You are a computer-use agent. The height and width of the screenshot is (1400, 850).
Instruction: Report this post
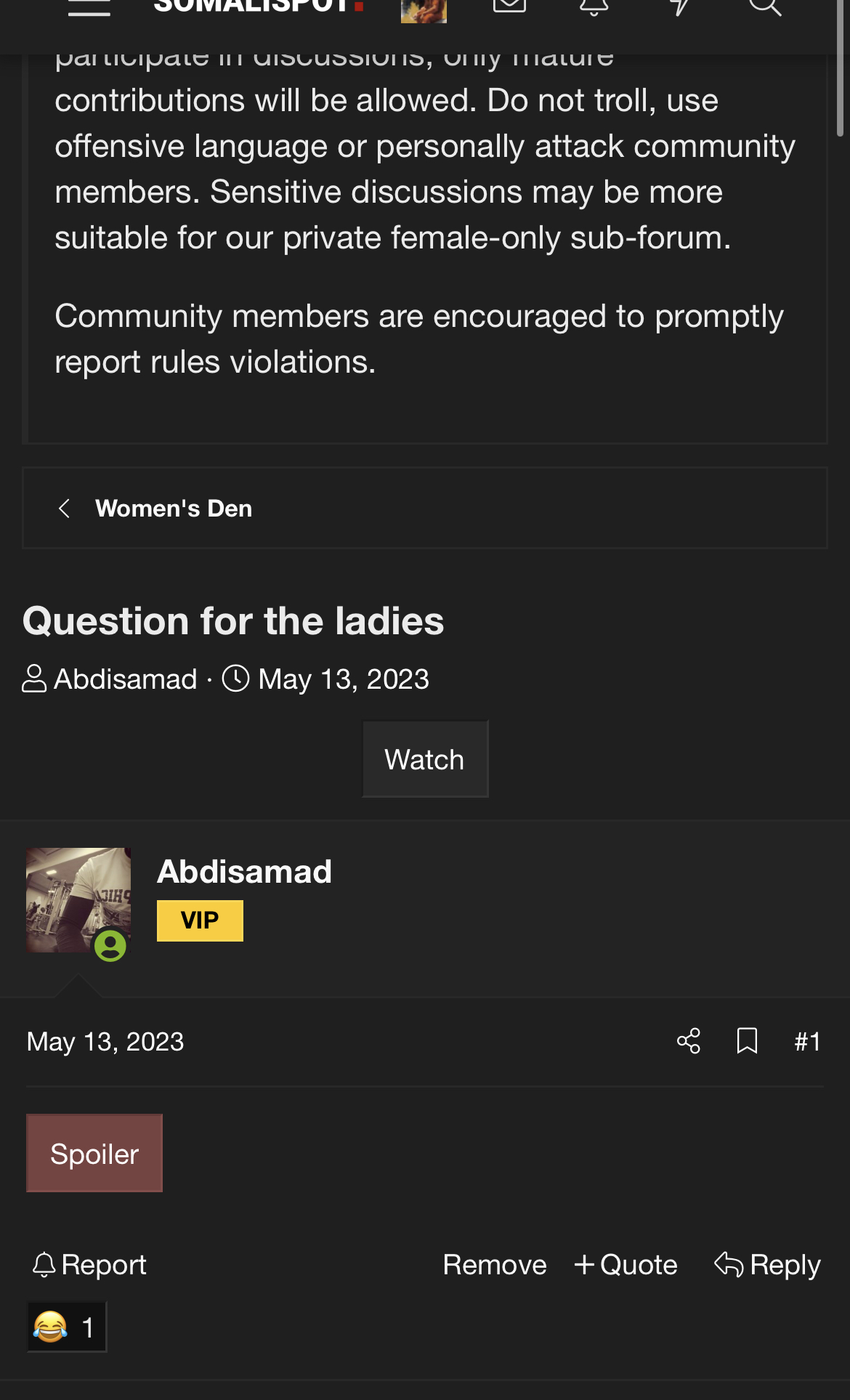[89, 1265]
